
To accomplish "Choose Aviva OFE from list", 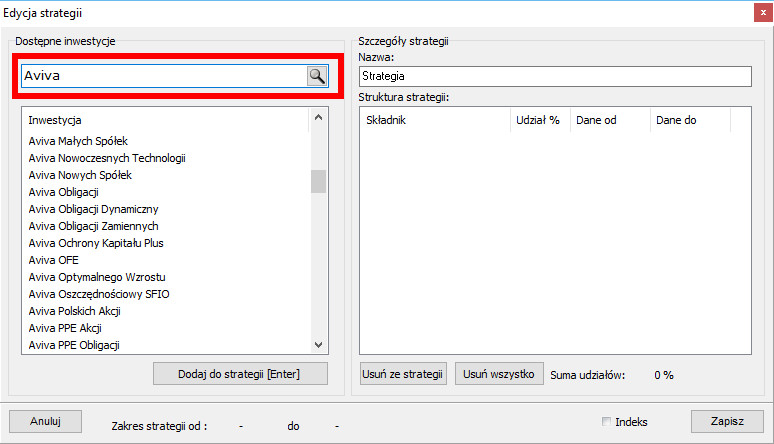I will click(53, 260).
